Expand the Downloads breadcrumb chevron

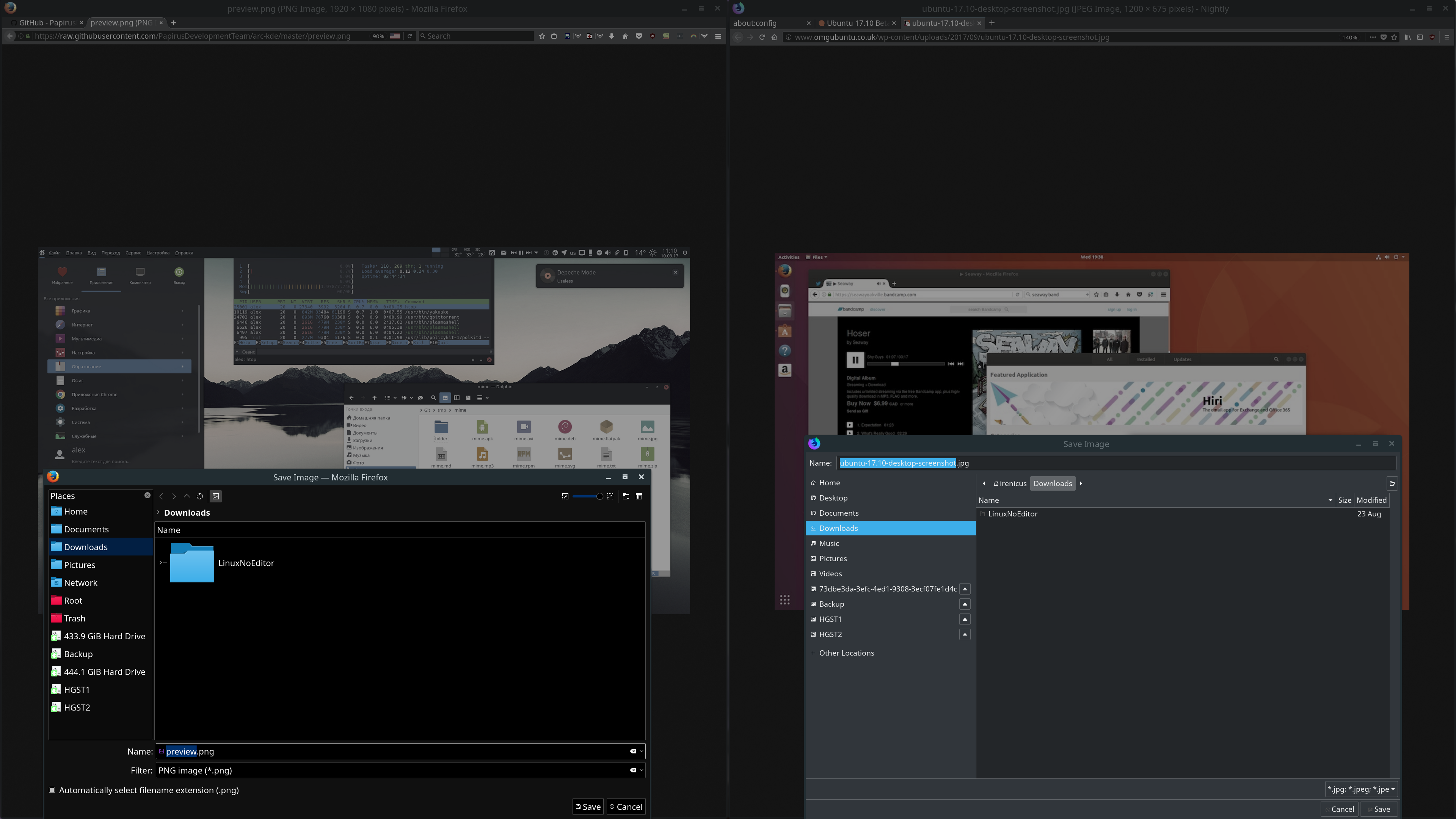[x=158, y=513]
